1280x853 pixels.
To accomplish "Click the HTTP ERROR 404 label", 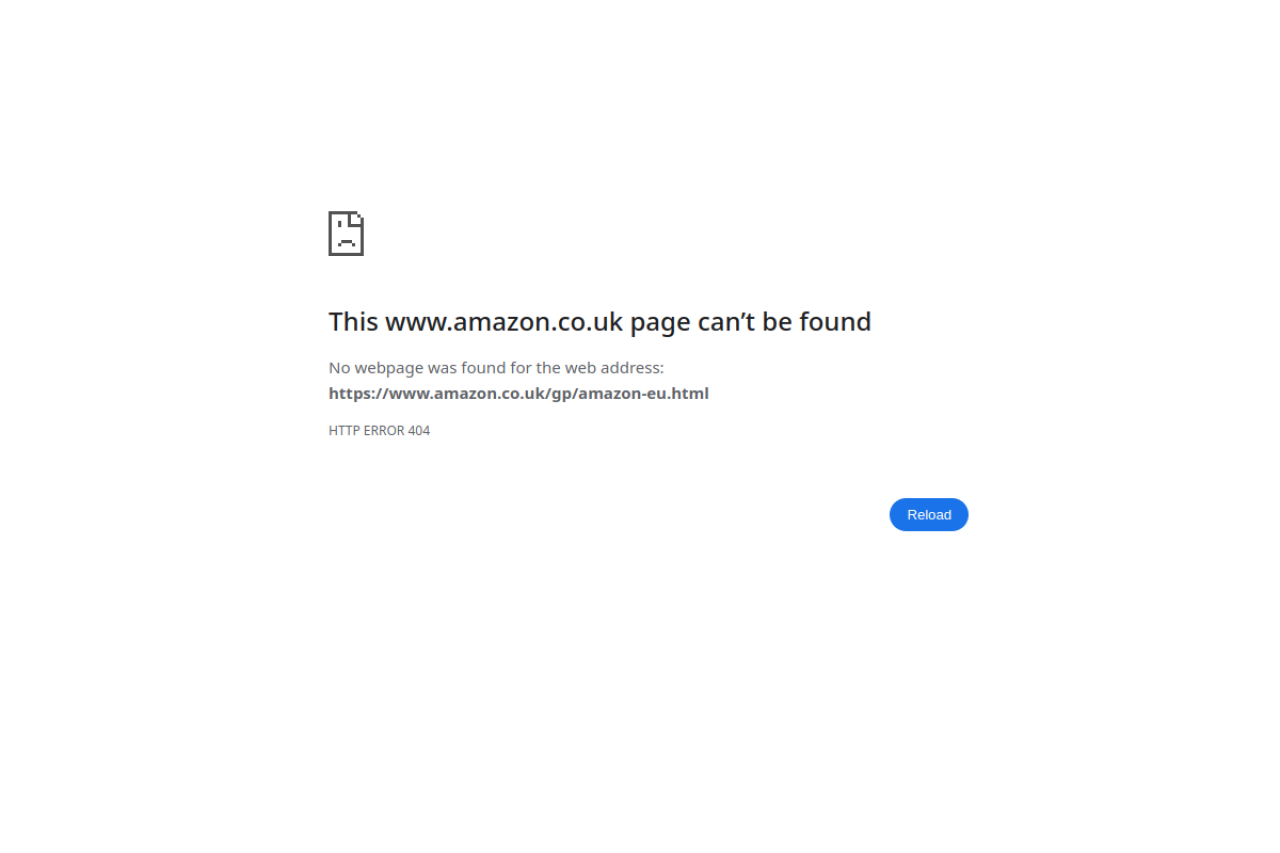I will pyautogui.click(x=379, y=431).
